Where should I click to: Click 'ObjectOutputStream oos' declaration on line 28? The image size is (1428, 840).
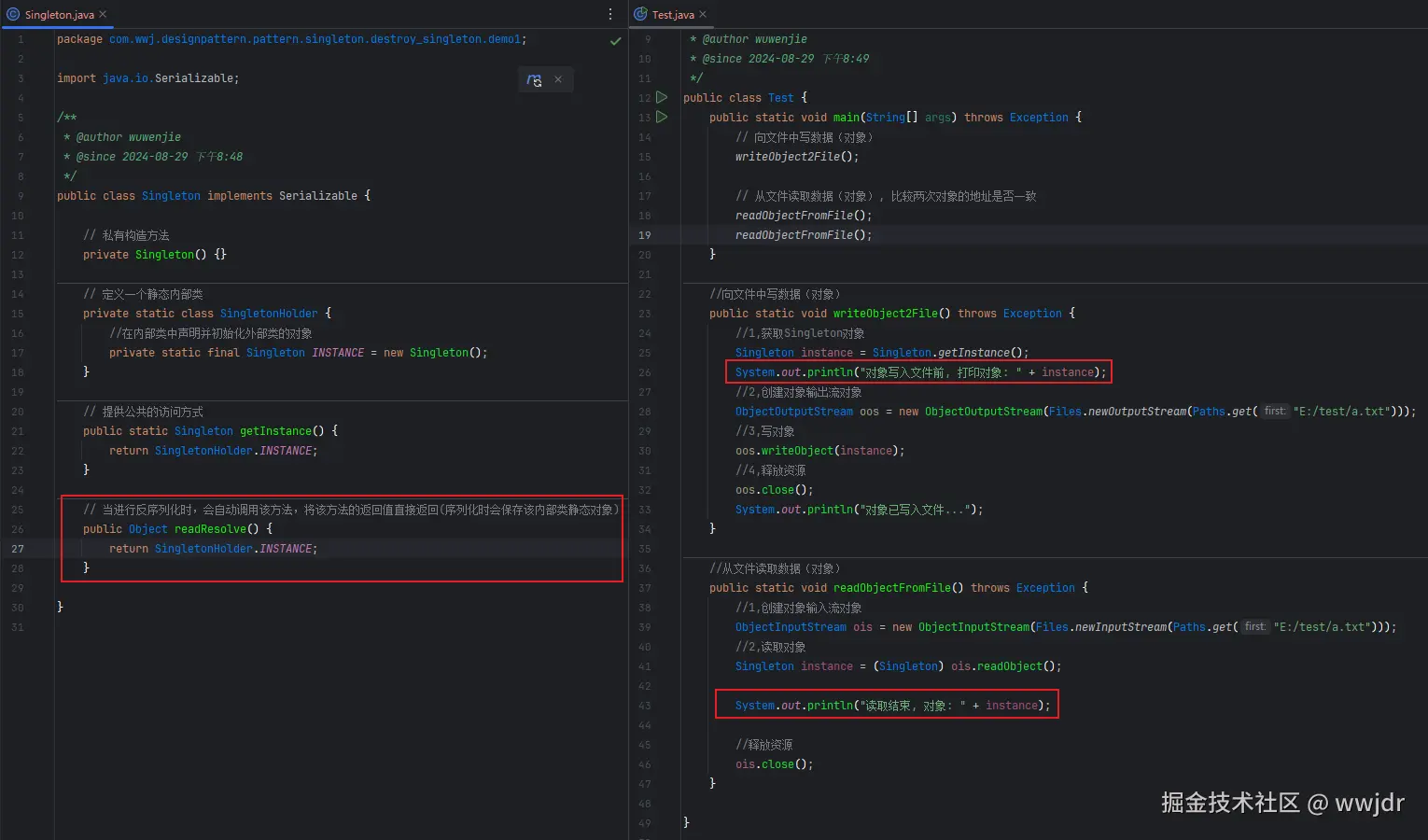pos(807,412)
